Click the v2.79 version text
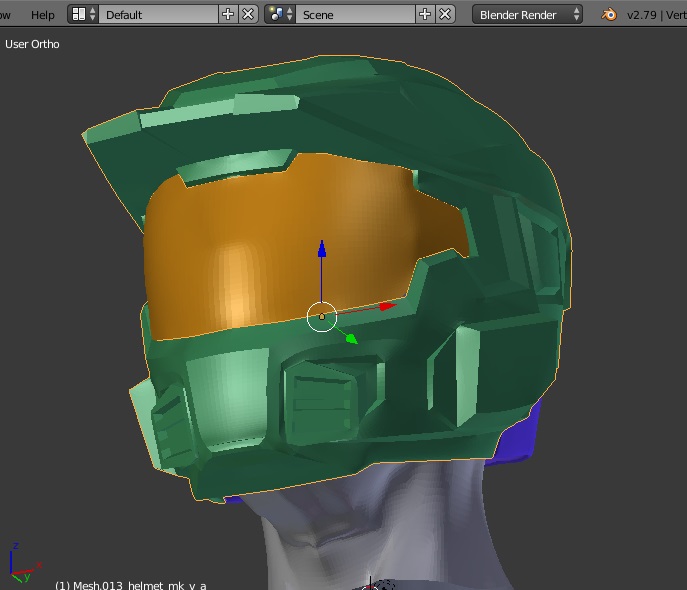 [x=642, y=15]
